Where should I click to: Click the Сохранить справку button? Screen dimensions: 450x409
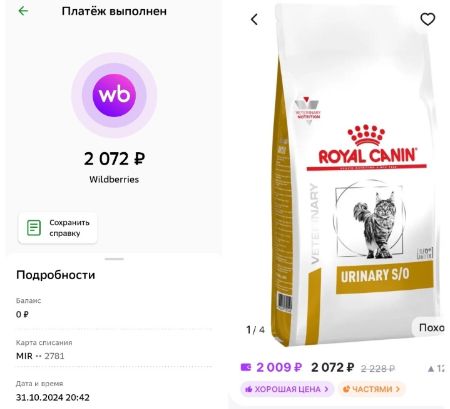pyautogui.click(x=58, y=228)
